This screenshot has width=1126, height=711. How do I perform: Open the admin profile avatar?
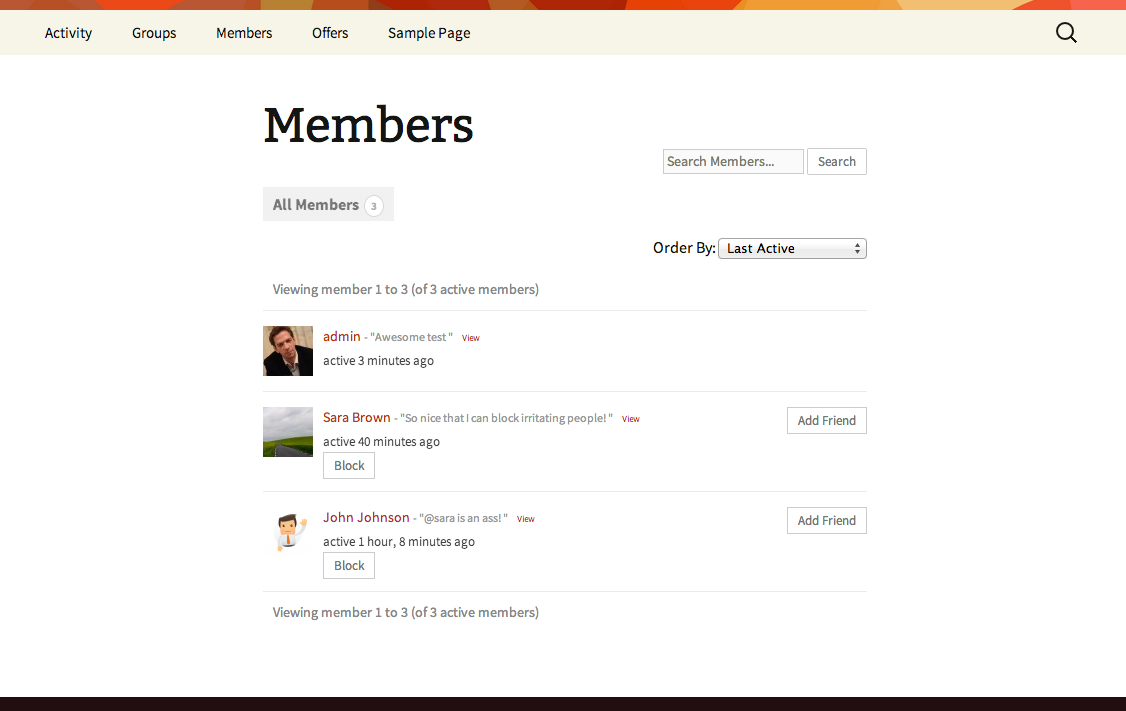(x=288, y=351)
